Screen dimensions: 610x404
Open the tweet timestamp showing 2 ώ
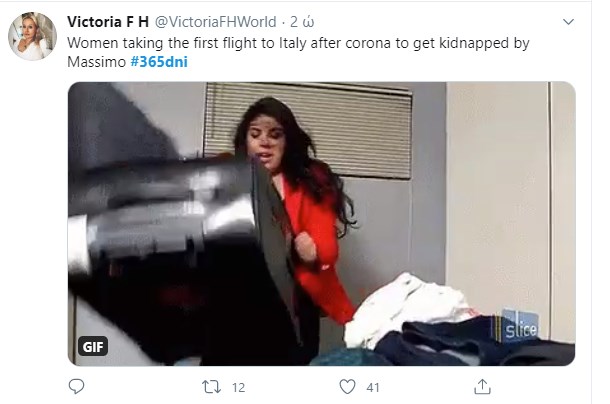tap(302, 22)
